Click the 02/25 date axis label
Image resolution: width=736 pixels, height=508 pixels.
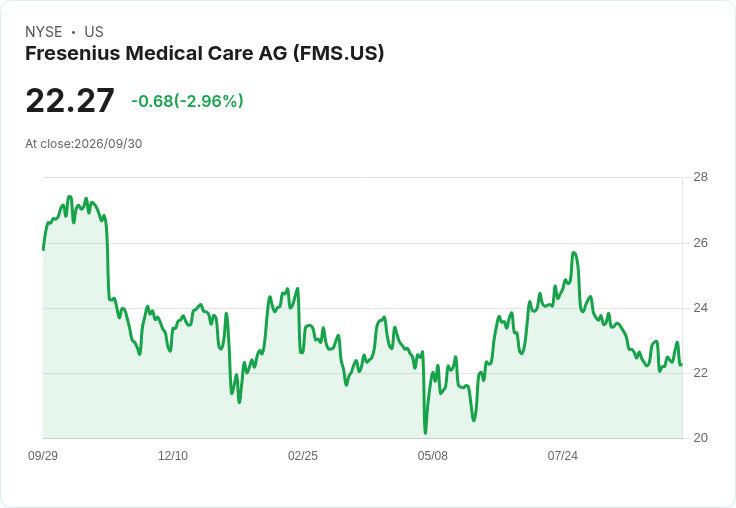coord(303,455)
